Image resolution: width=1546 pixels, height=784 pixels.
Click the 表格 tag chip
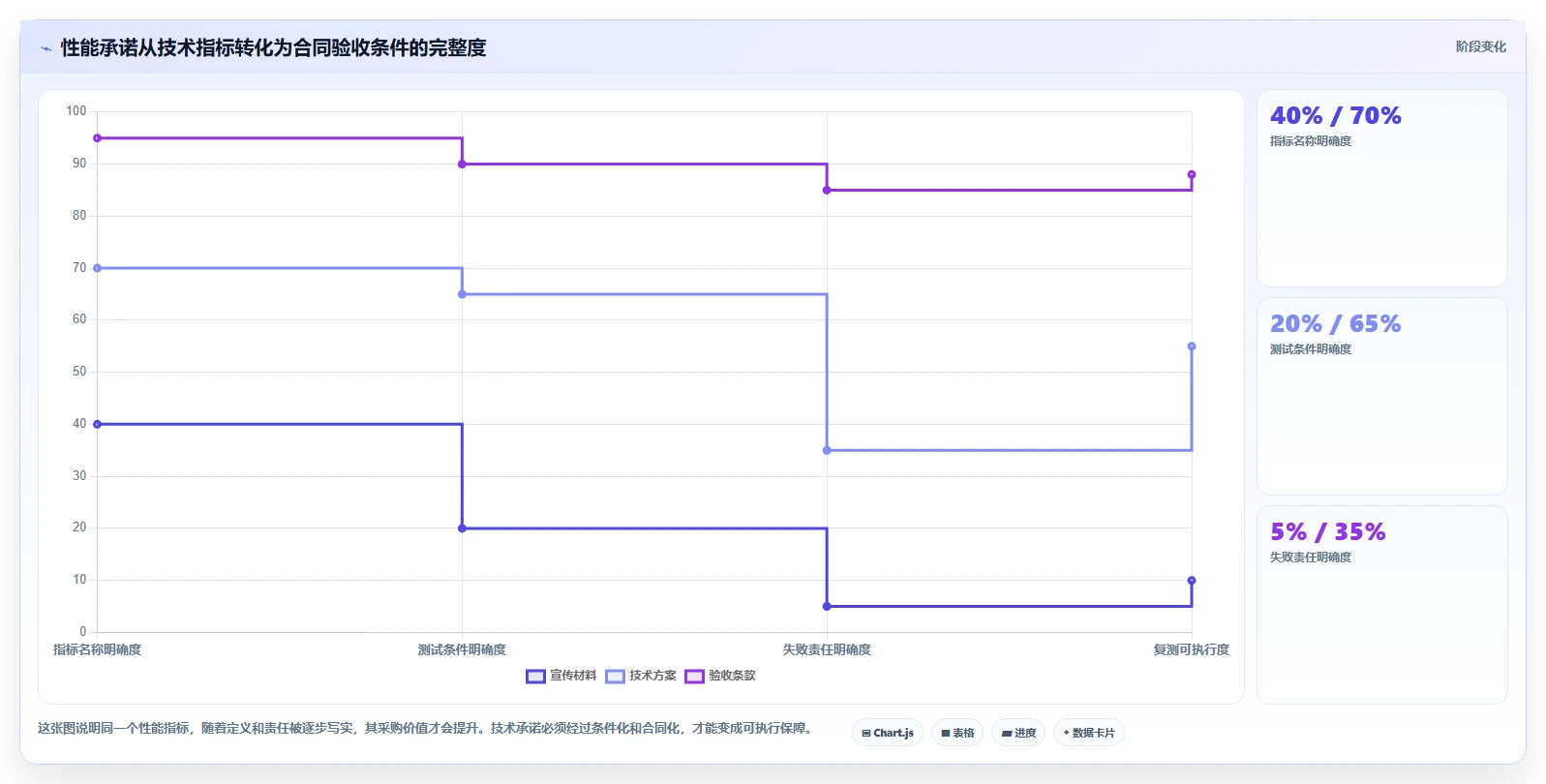(x=957, y=733)
